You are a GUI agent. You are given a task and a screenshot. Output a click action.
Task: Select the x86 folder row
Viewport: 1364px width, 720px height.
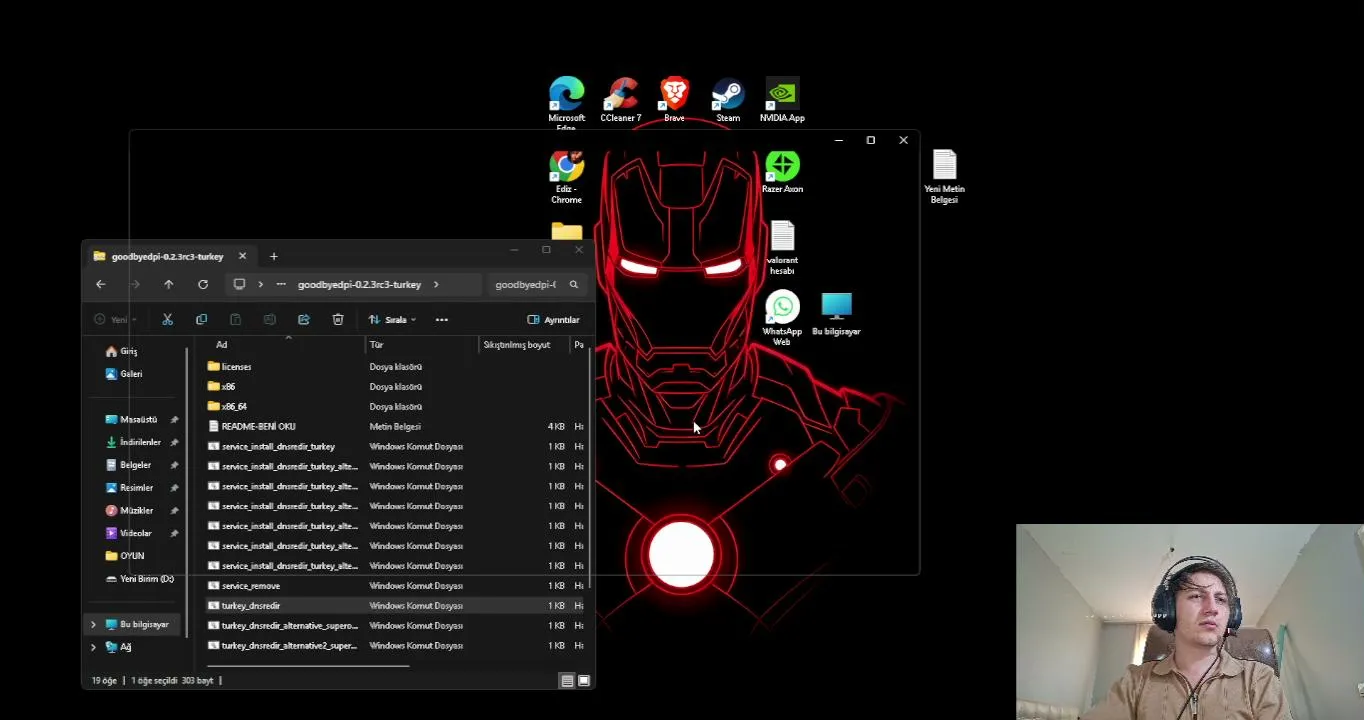pos(395,387)
